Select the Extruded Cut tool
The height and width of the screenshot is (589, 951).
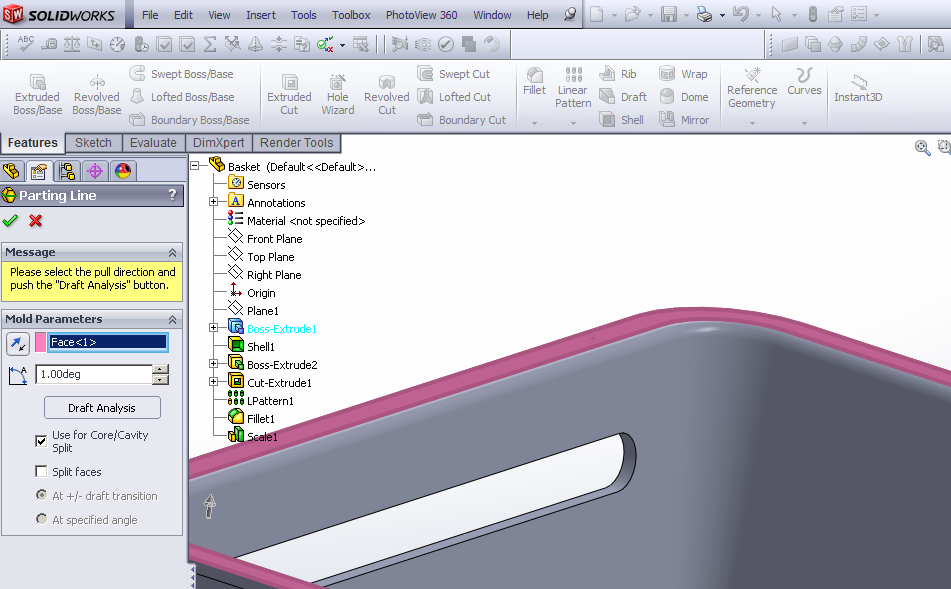(x=289, y=94)
